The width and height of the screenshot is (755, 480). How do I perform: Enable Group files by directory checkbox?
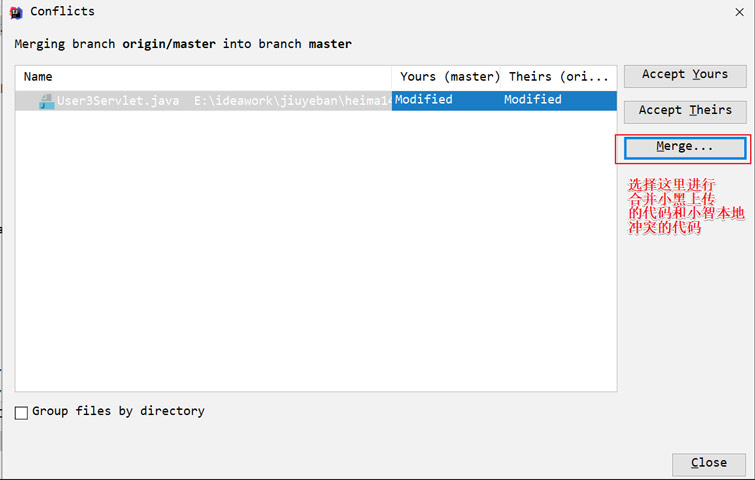point(21,413)
